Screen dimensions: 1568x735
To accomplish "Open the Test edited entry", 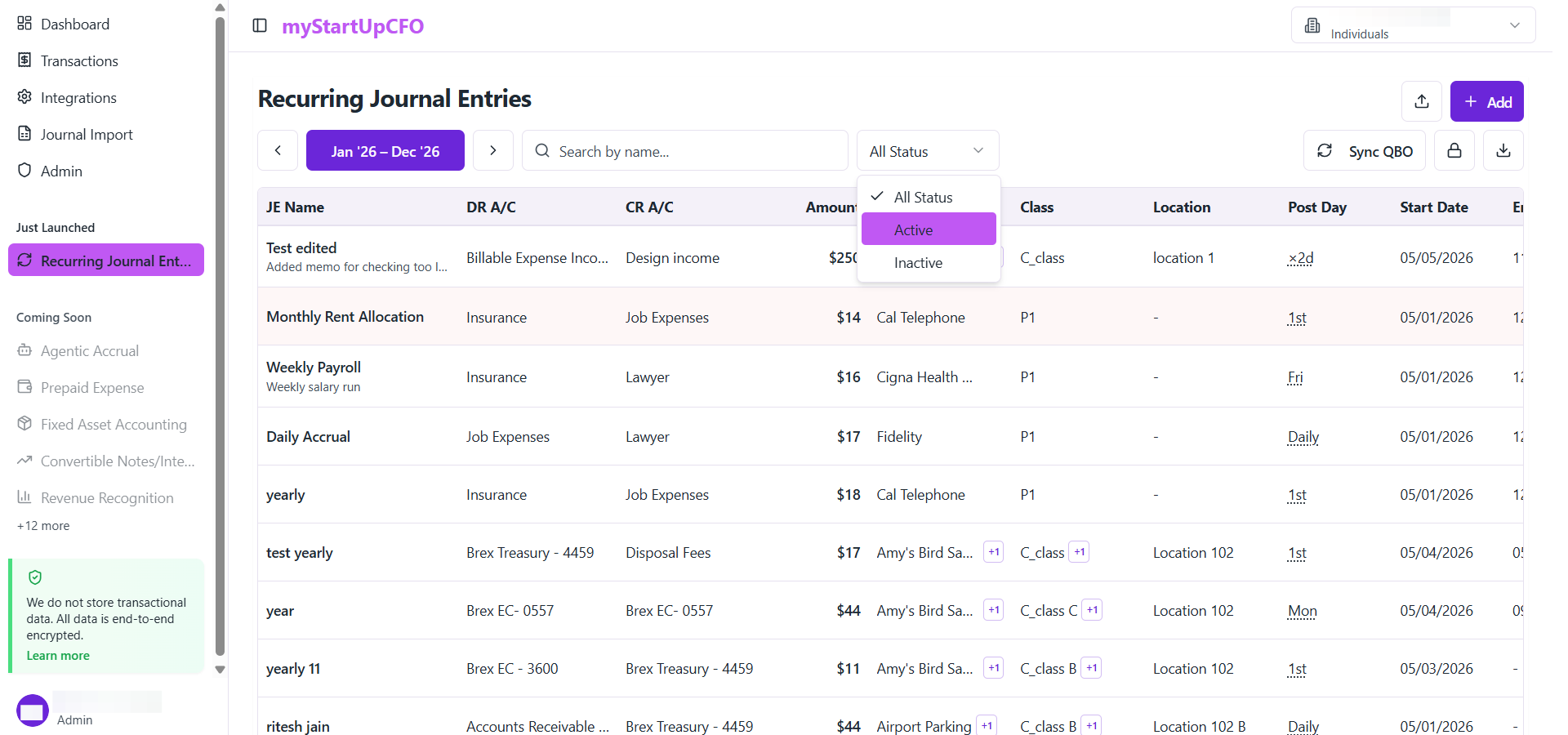I will click(301, 247).
